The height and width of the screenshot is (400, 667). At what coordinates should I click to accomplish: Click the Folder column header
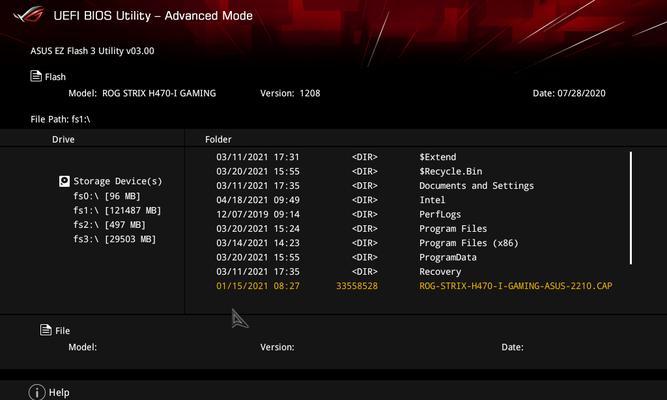click(218, 139)
